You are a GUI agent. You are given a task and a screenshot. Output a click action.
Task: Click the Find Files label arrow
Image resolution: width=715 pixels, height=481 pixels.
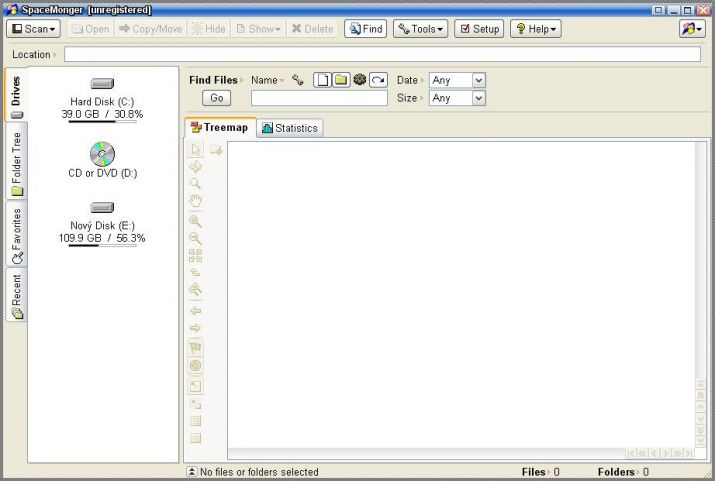pos(242,80)
